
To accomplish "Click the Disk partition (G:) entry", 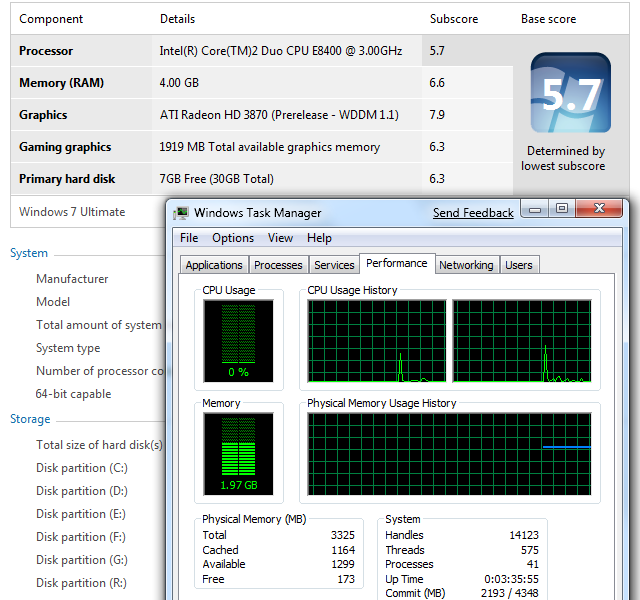I will (x=82, y=560).
